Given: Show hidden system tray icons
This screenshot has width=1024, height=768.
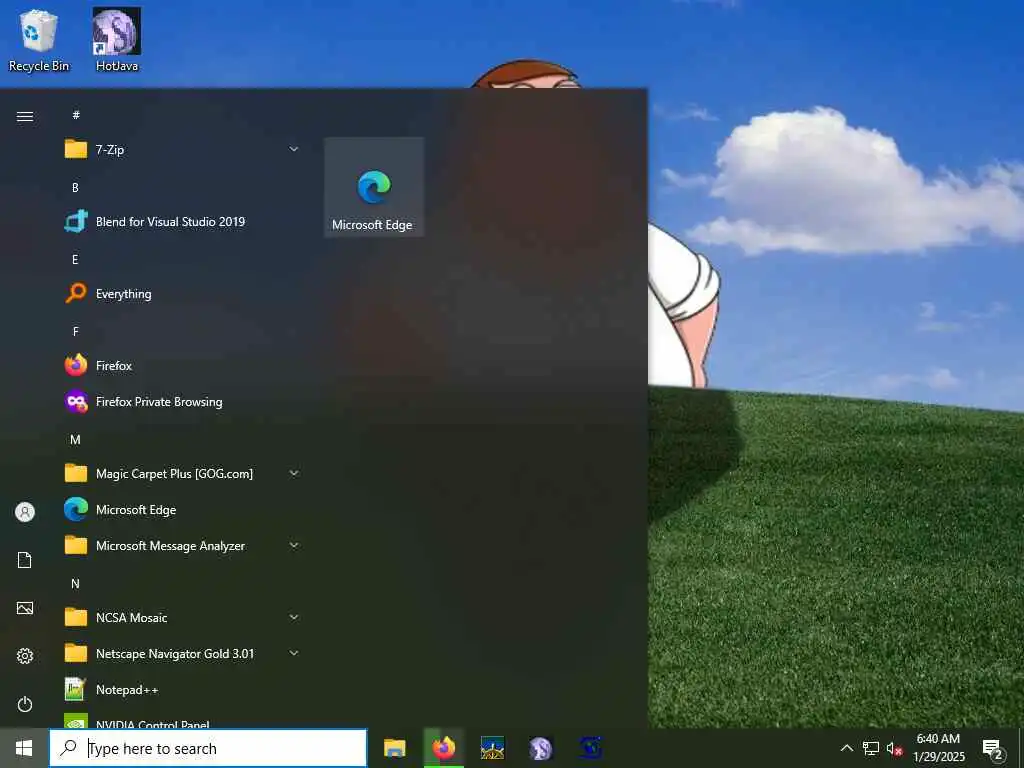Looking at the screenshot, I should (x=846, y=748).
